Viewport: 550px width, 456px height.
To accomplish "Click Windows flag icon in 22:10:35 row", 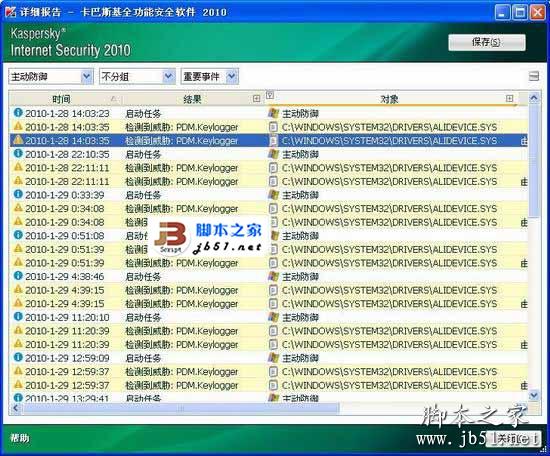I will pyautogui.click(x=274, y=154).
